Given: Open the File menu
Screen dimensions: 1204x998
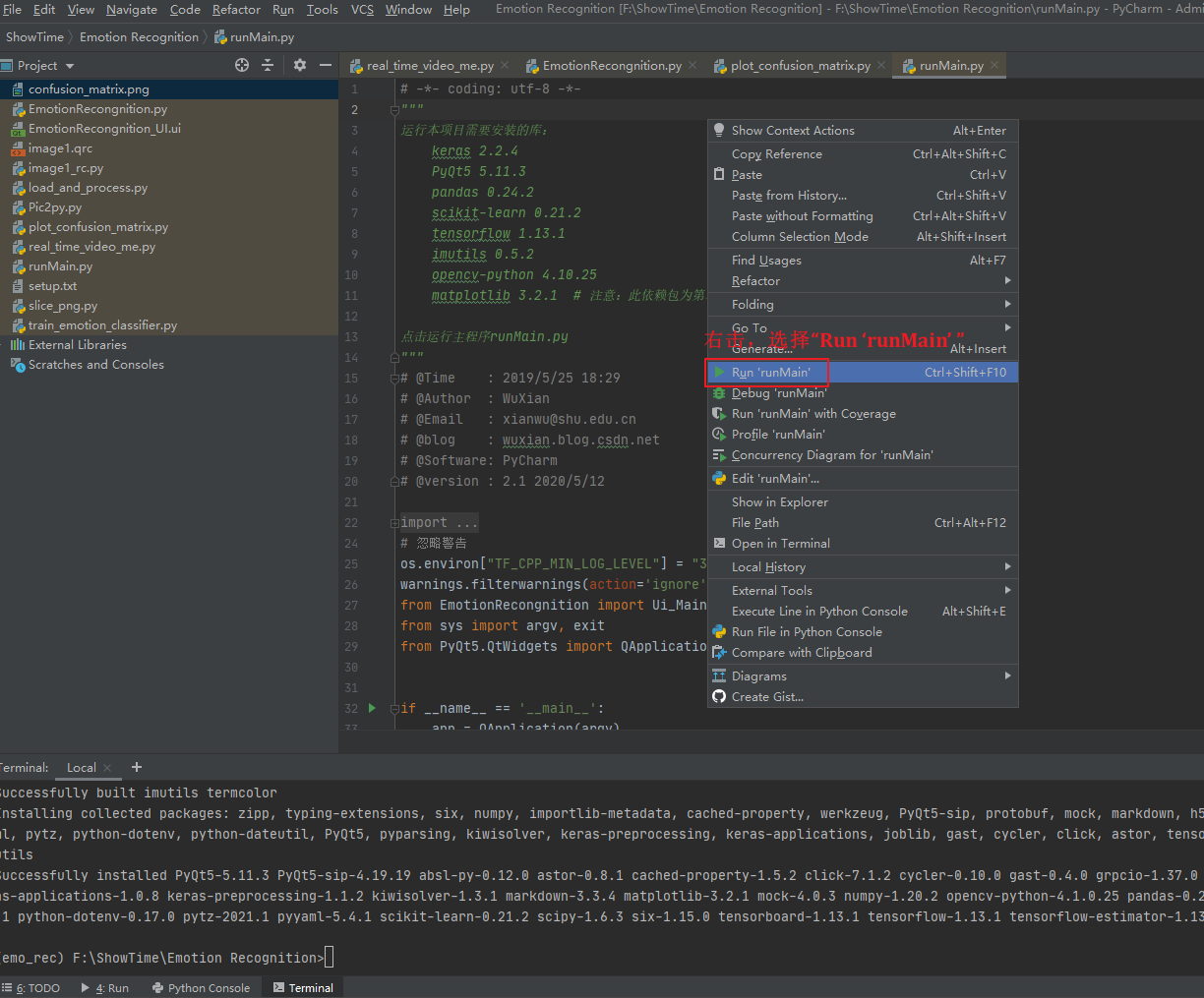Looking at the screenshot, I should click(x=12, y=9).
